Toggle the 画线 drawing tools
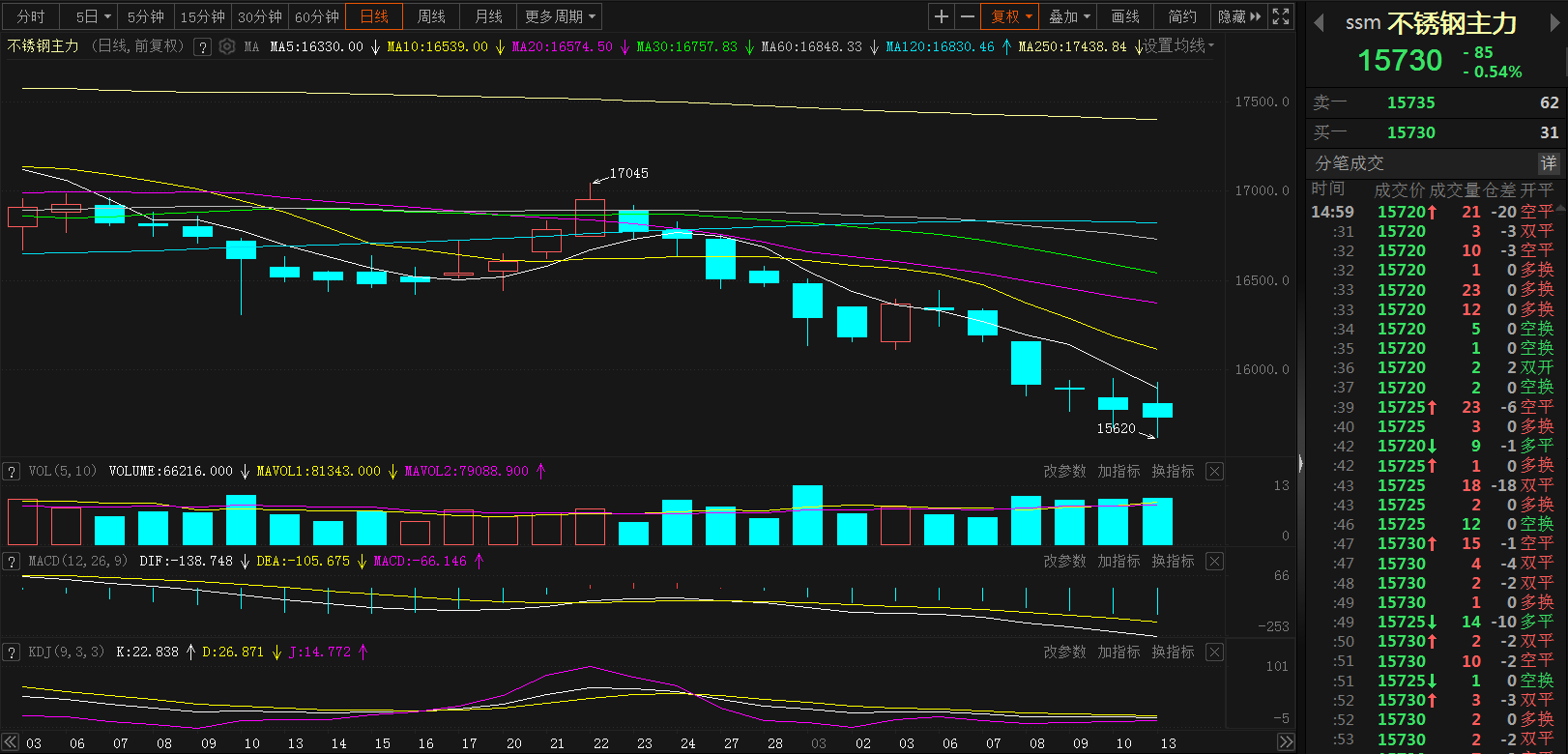 1125,16
